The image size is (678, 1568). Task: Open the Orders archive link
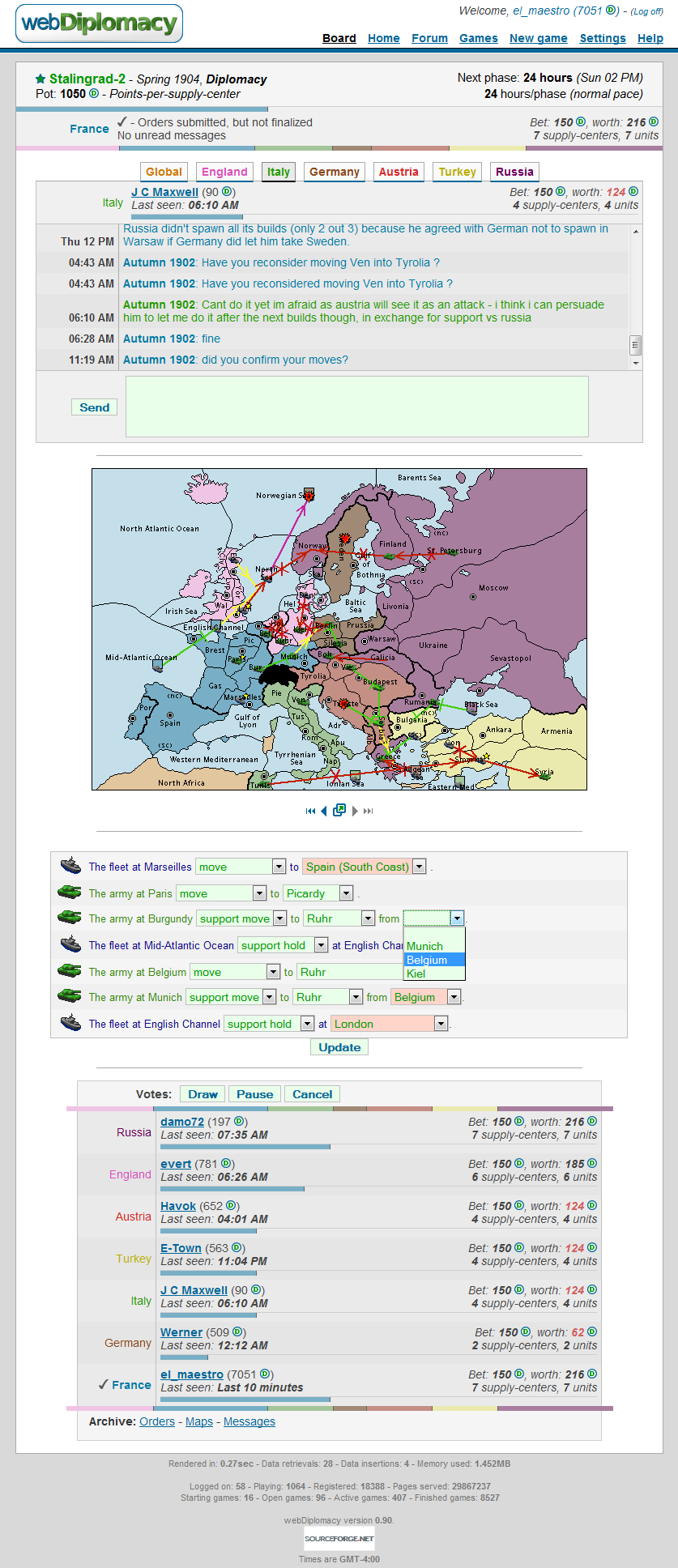(x=157, y=1421)
